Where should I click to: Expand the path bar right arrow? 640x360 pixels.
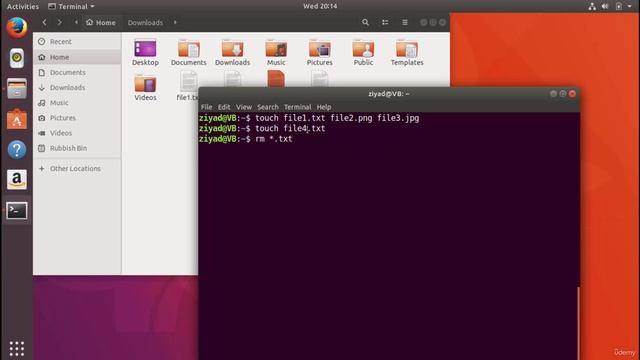tap(175, 22)
